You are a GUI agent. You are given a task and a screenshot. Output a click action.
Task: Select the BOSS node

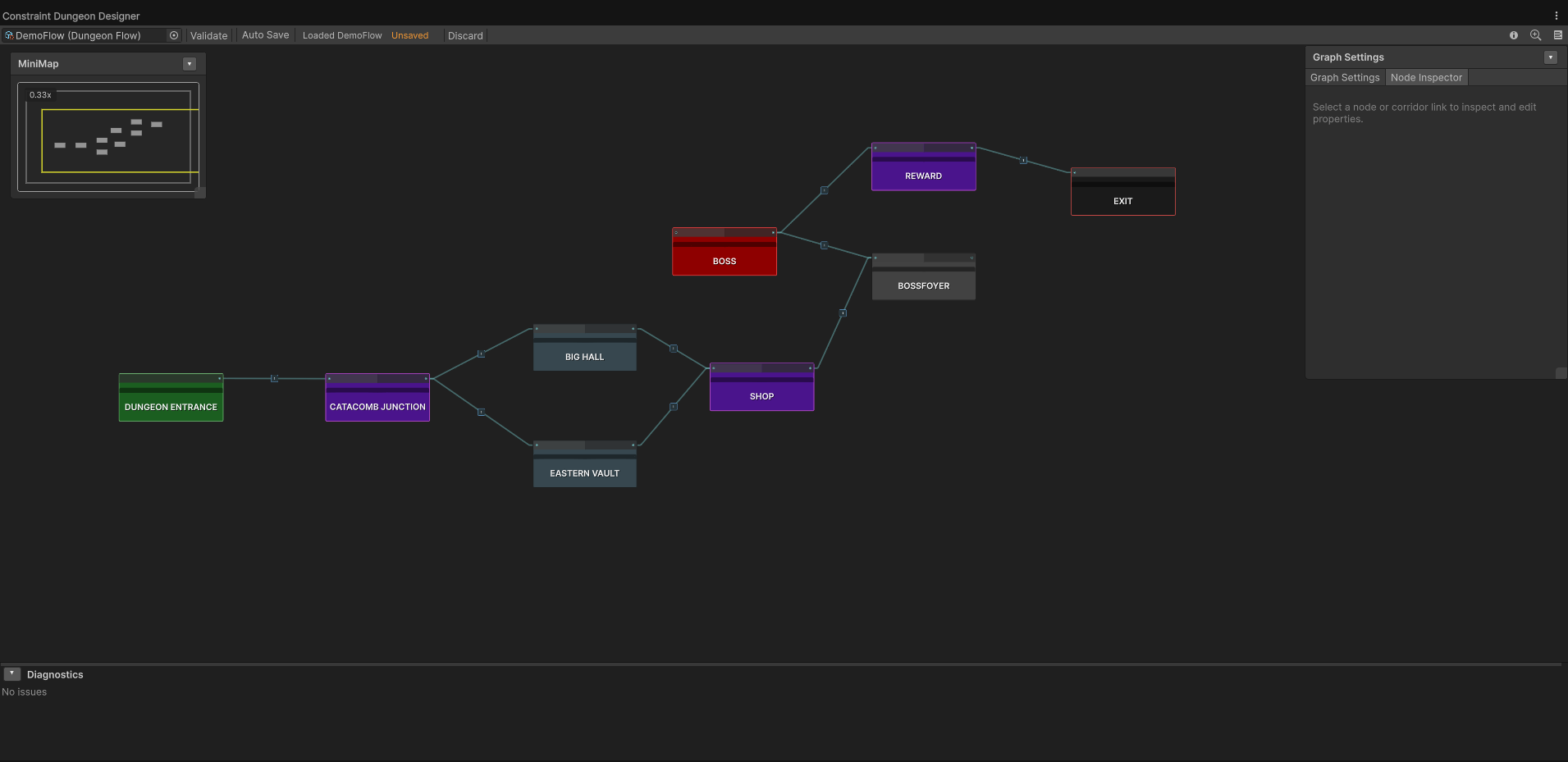pyautogui.click(x=725, y=252)
